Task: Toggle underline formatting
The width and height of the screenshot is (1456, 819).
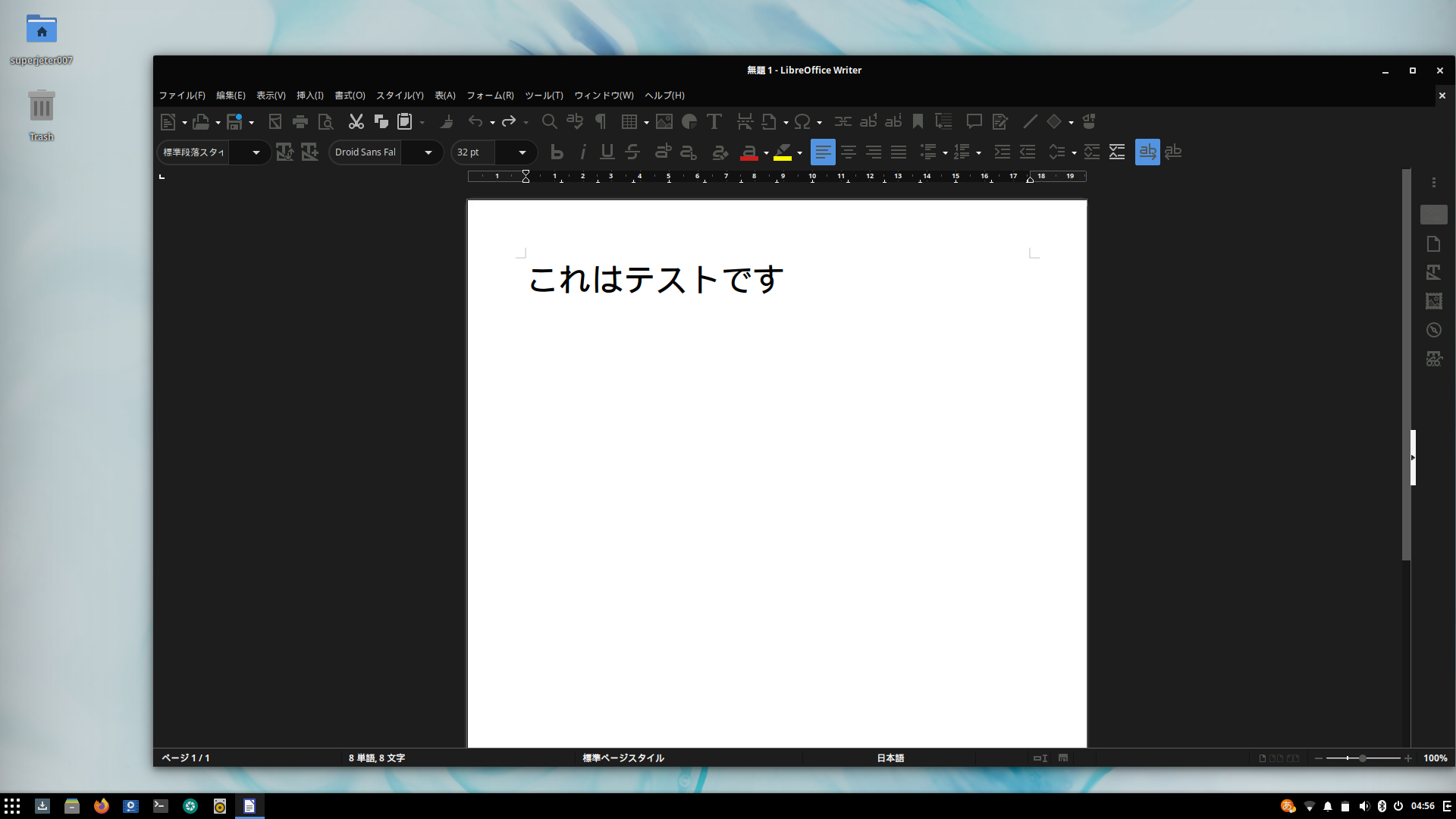Action: click(607, 152)
